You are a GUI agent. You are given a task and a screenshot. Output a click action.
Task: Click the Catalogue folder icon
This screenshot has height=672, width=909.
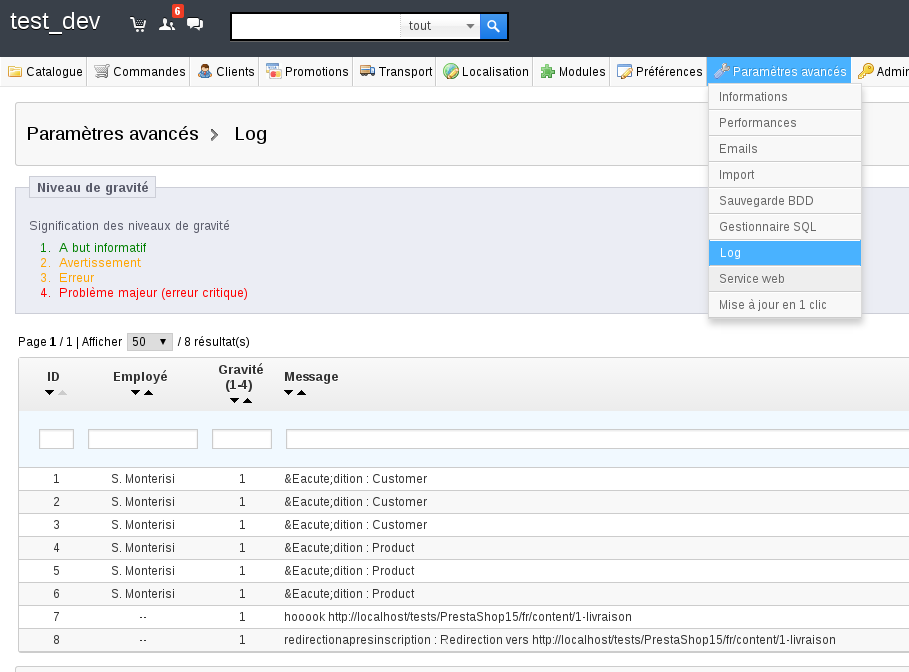pos(15,71)
